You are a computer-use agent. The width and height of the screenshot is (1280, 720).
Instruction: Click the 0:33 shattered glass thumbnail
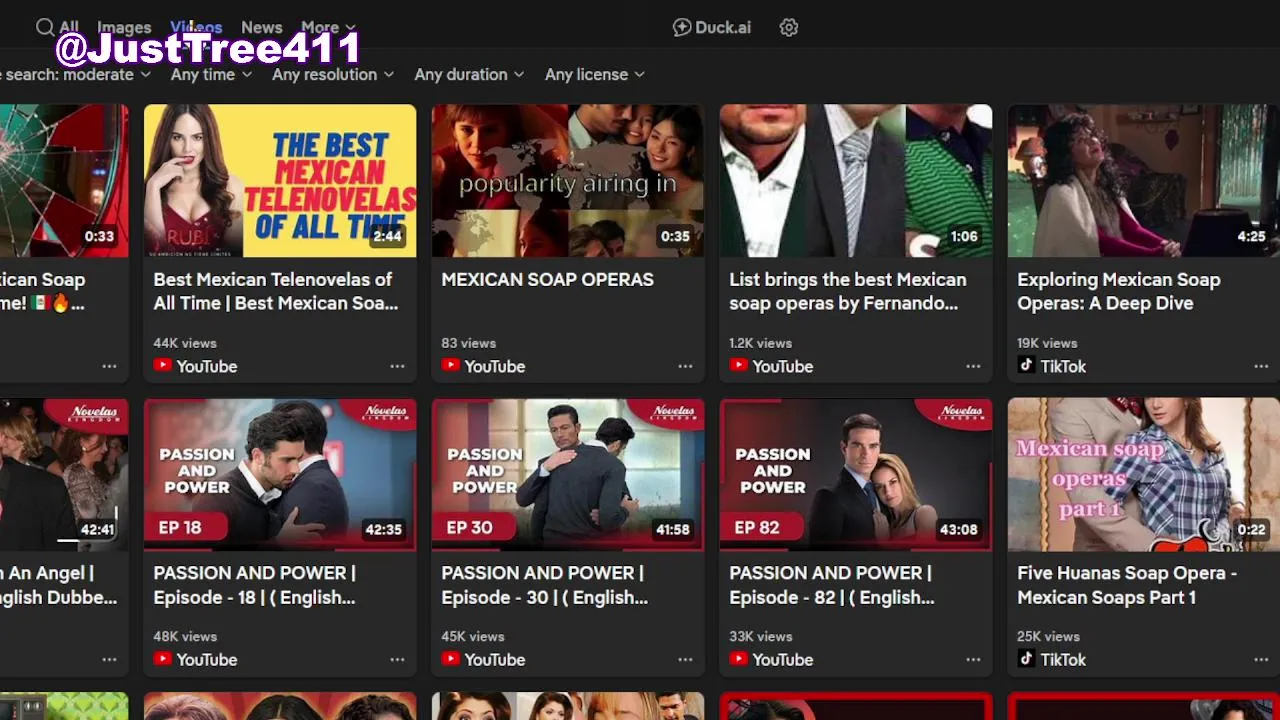64,181
